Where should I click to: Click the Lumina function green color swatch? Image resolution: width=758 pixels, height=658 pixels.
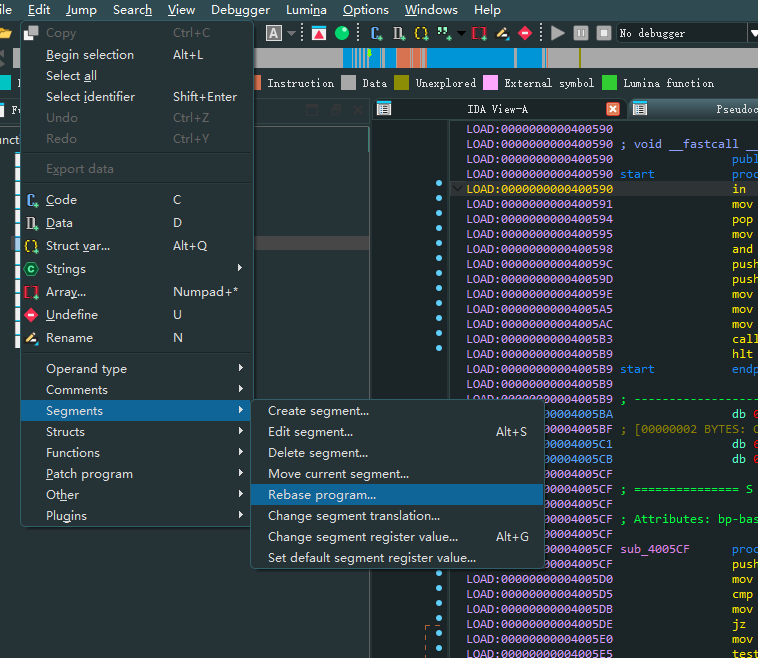609,83
